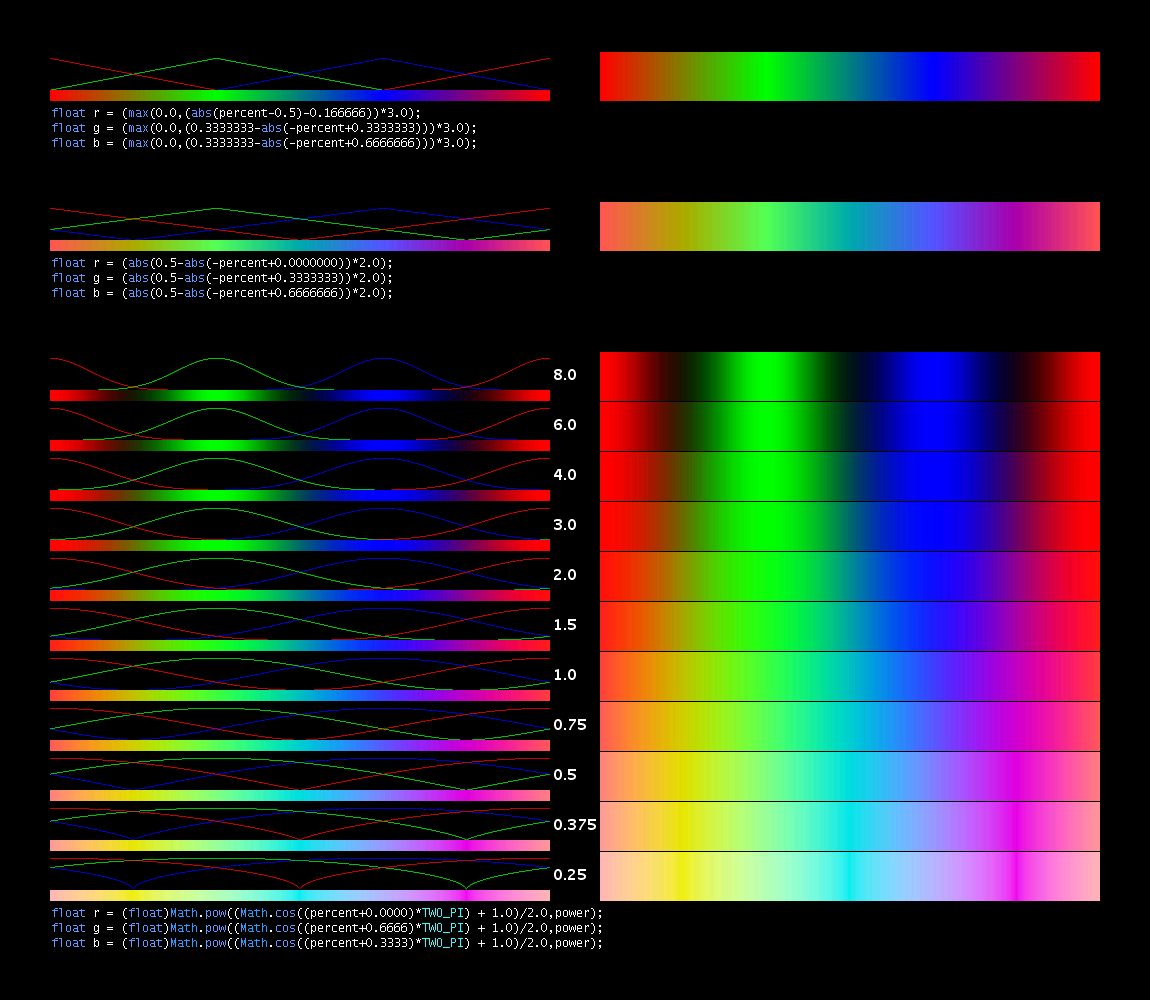Click the power label 6.0
Image resolution: width=1150 pixels, height=1000 pixels.
(565, 425)
